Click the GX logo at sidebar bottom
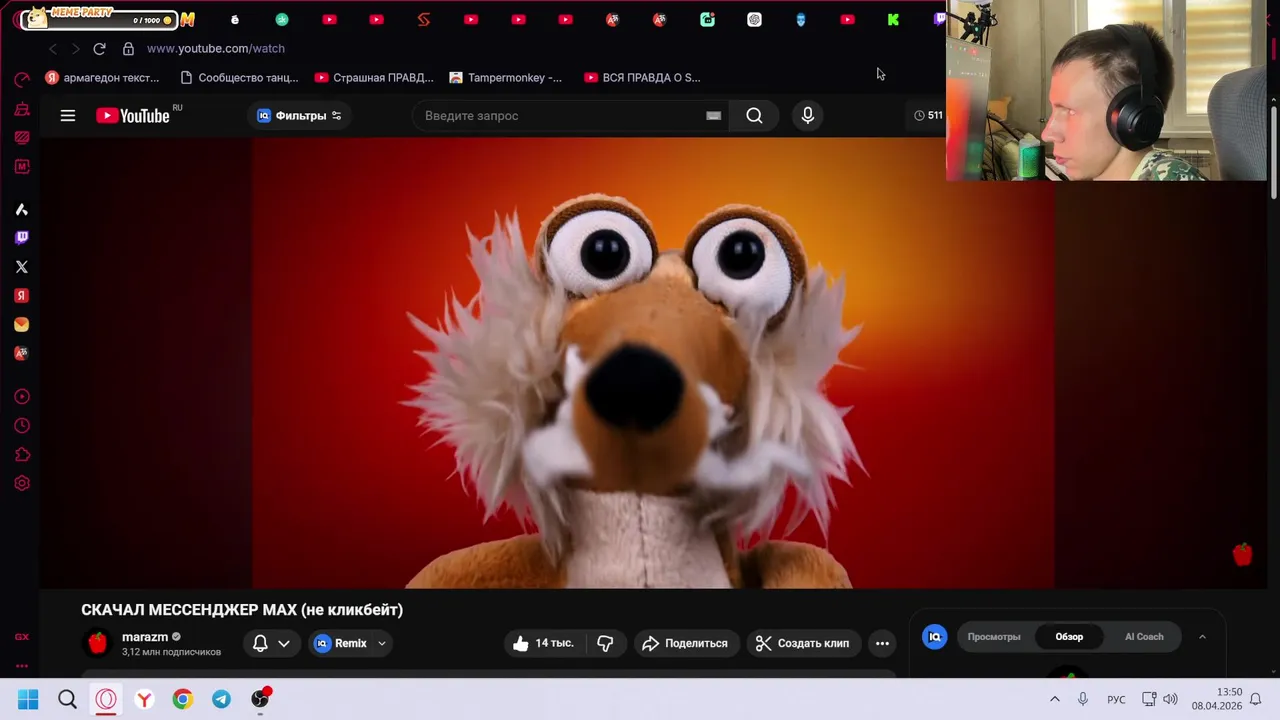1280x720 pixels. pos(22,637)
